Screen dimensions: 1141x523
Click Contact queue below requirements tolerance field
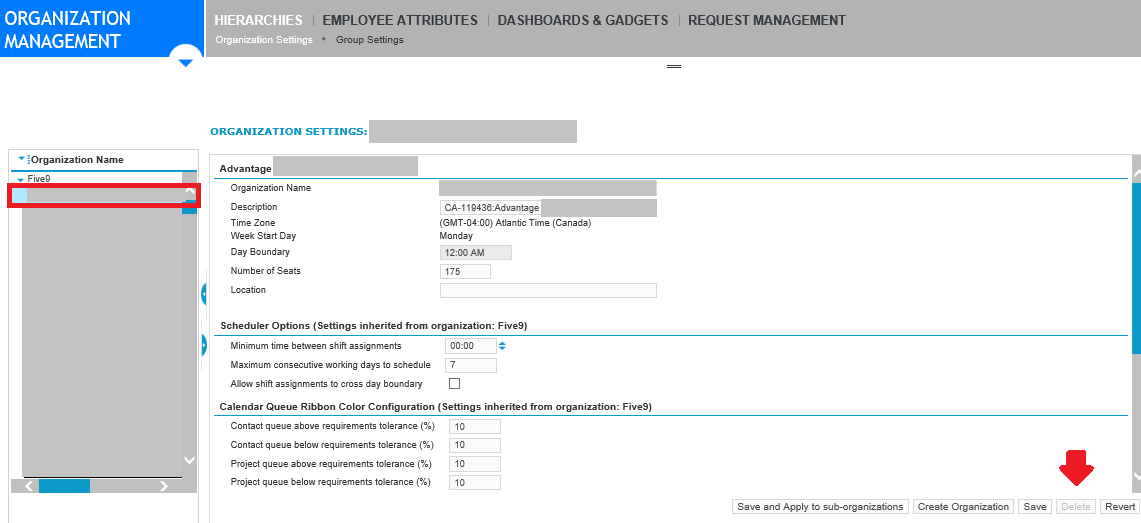pyautogui.click(x=475, y=445)
